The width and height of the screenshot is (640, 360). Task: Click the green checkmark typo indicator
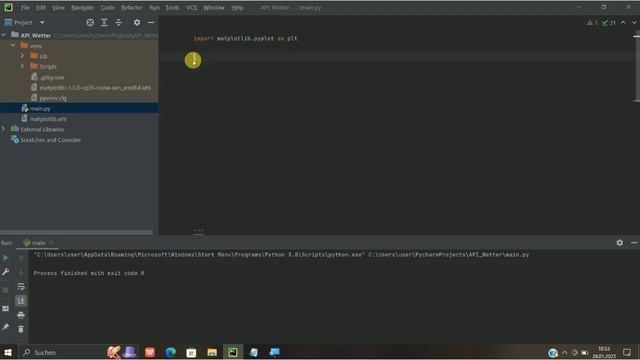pos(609,23)
